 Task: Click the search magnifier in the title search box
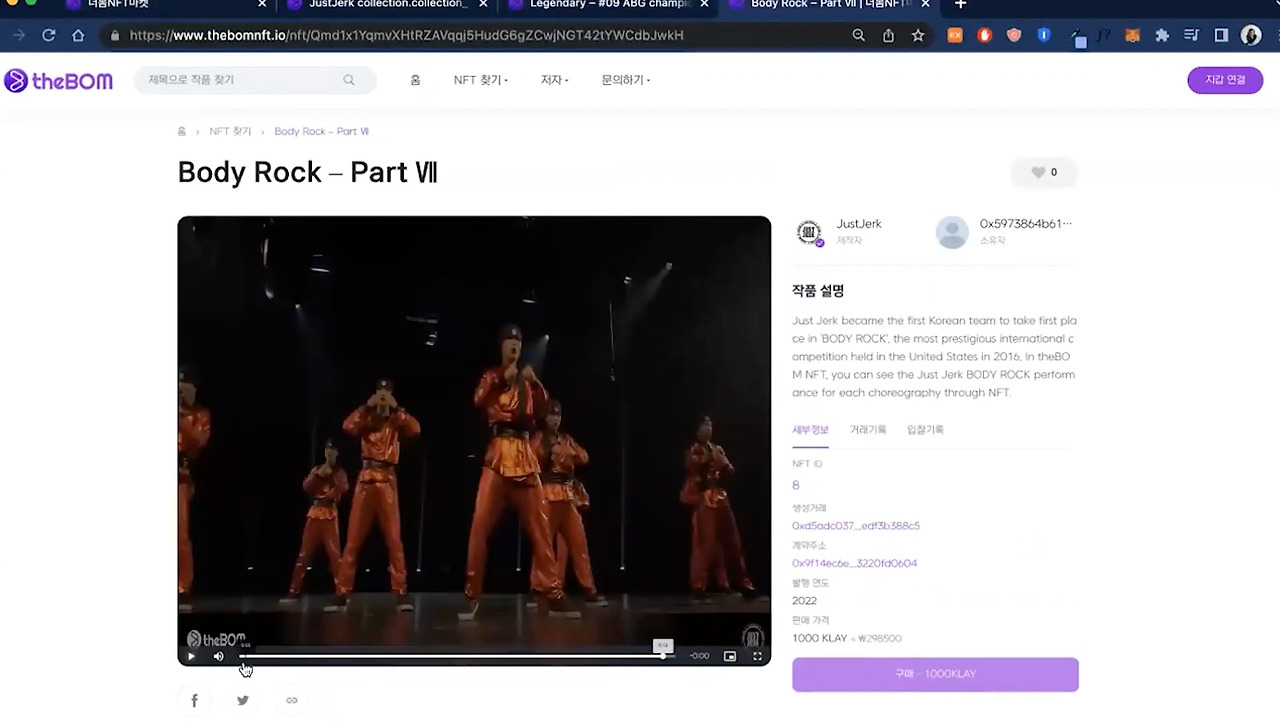tap(349, 80)
